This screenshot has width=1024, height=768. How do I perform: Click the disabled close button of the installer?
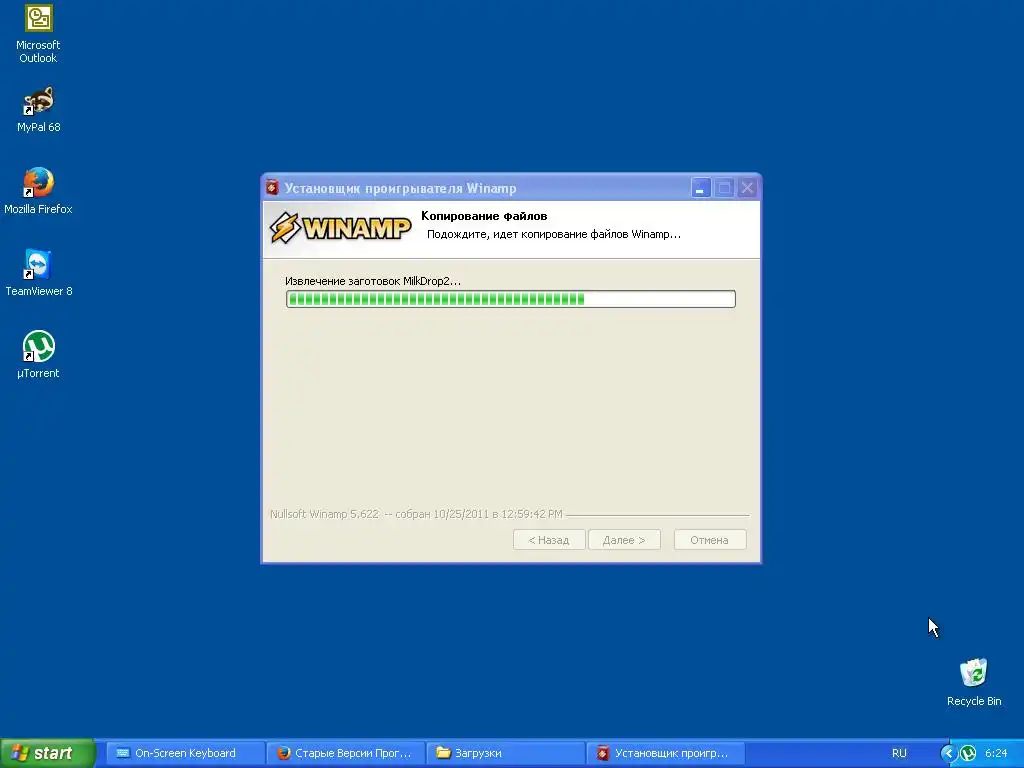pos(748,188)
